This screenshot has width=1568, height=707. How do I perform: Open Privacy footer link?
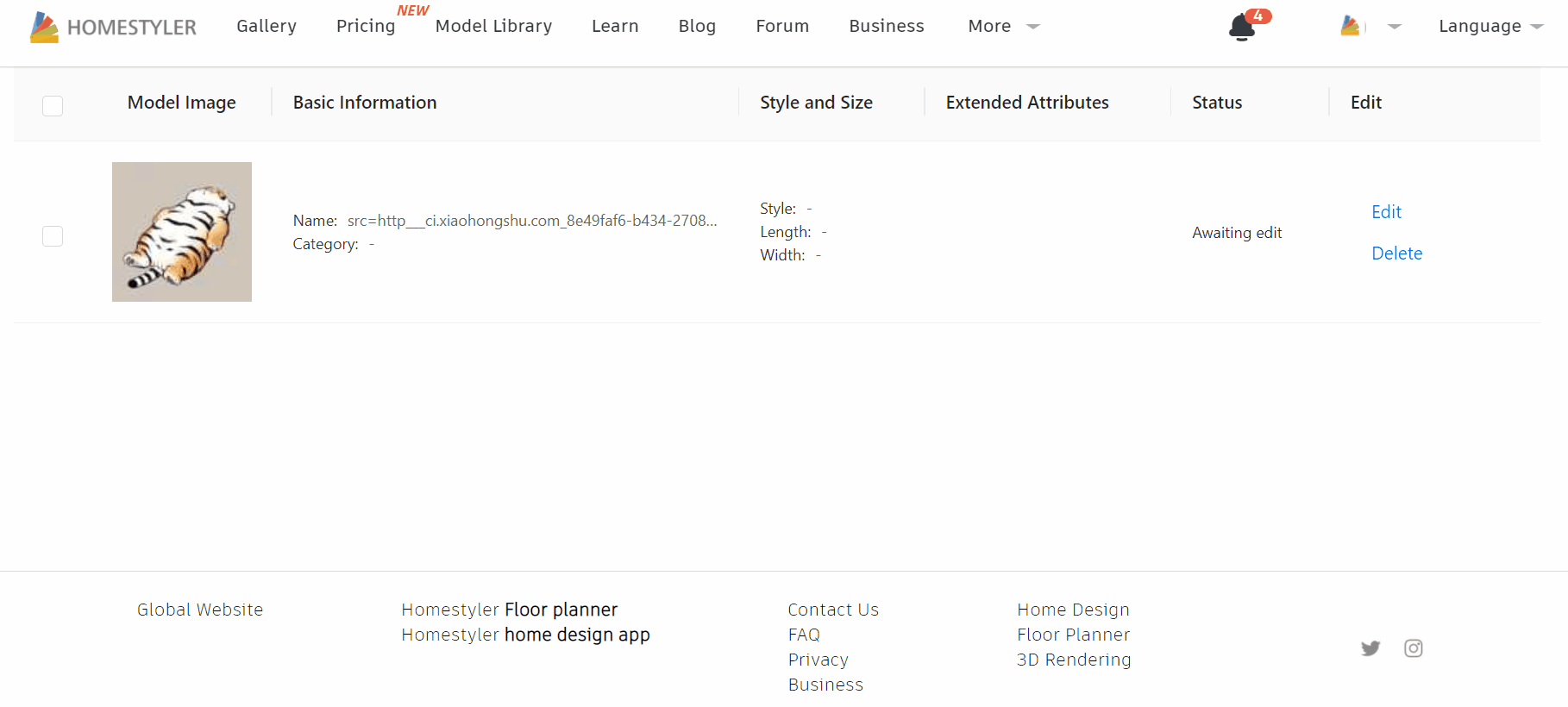[818, 660]
